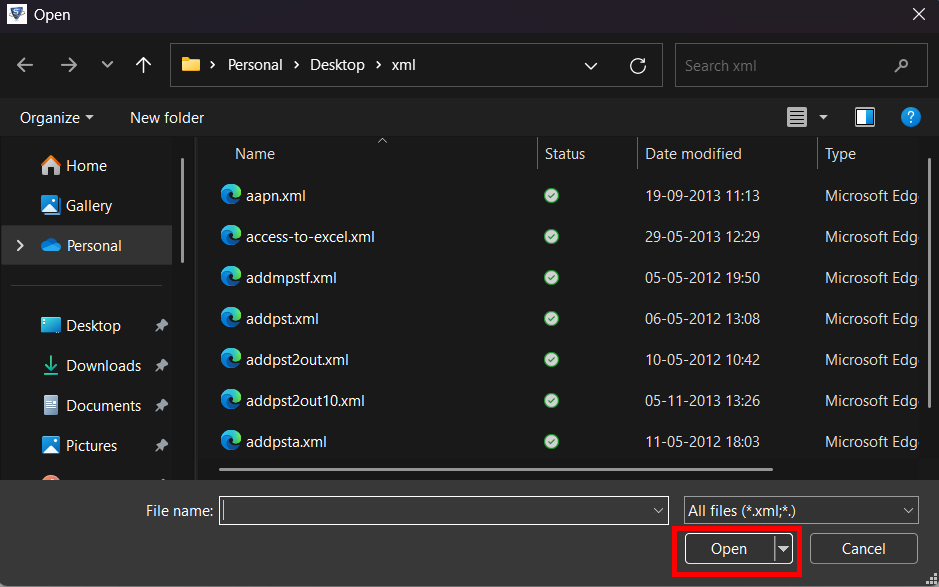Viewport: 939px width, 587px height.
Task: Open the Organize menu
Action: [57, 117]
